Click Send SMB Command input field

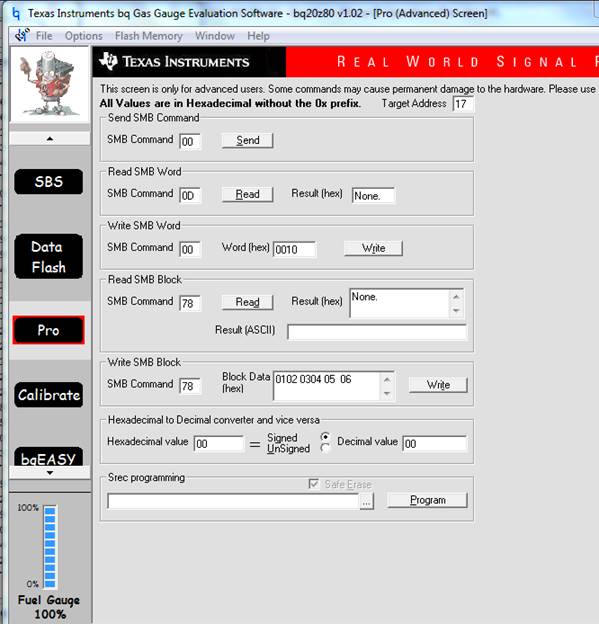(x=190, y=142)
